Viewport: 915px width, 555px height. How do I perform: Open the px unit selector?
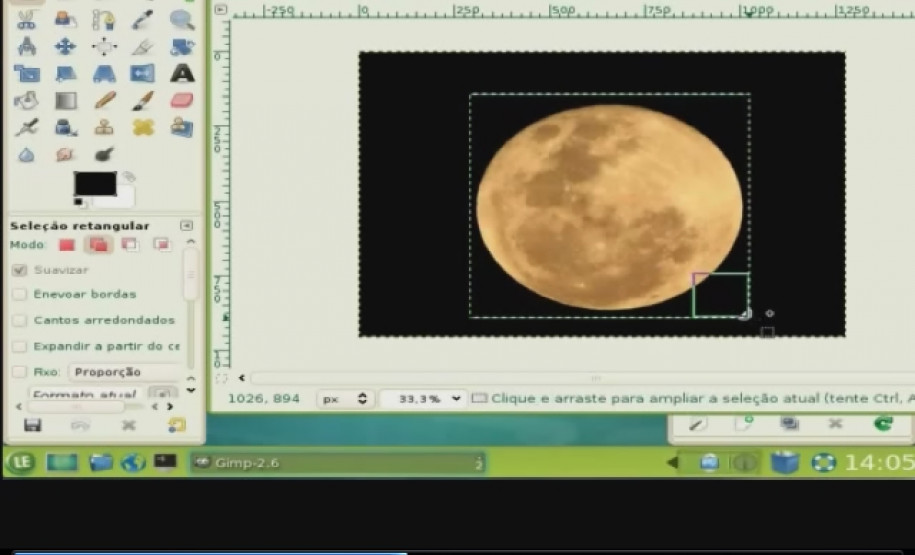pos(345,398)
